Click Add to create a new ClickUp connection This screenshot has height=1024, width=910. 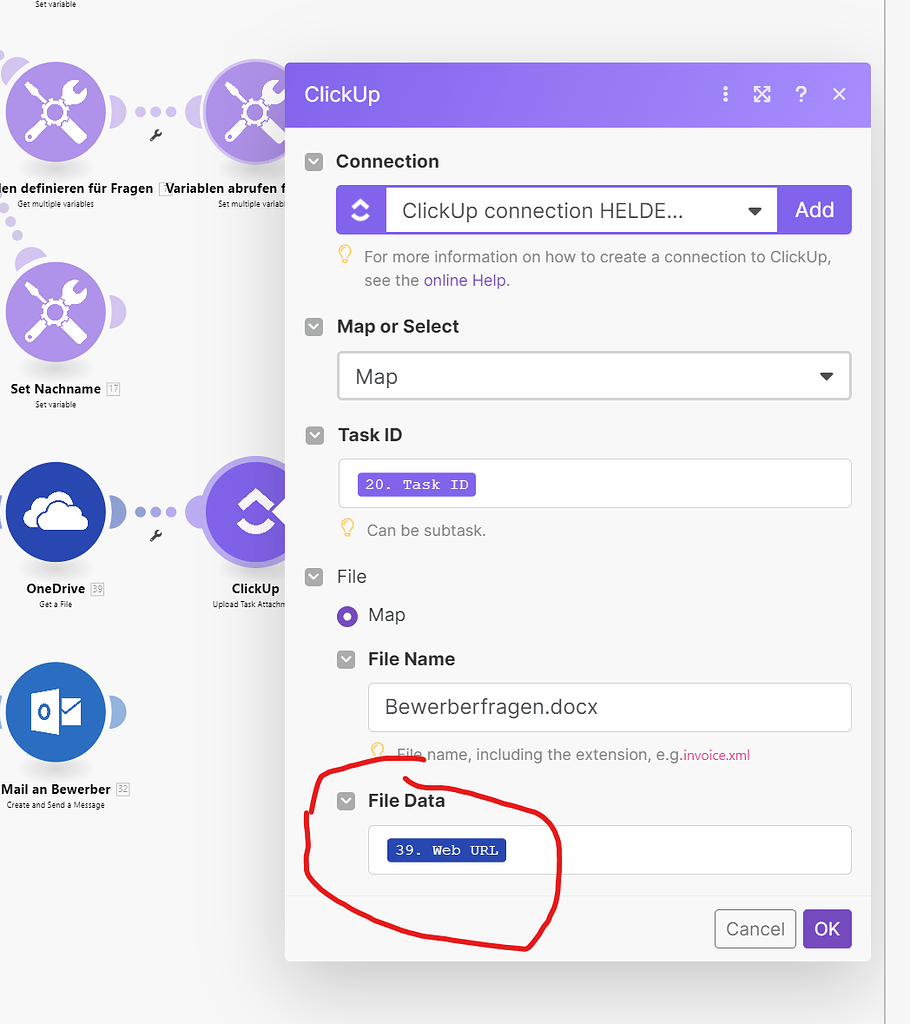point(814,210)
